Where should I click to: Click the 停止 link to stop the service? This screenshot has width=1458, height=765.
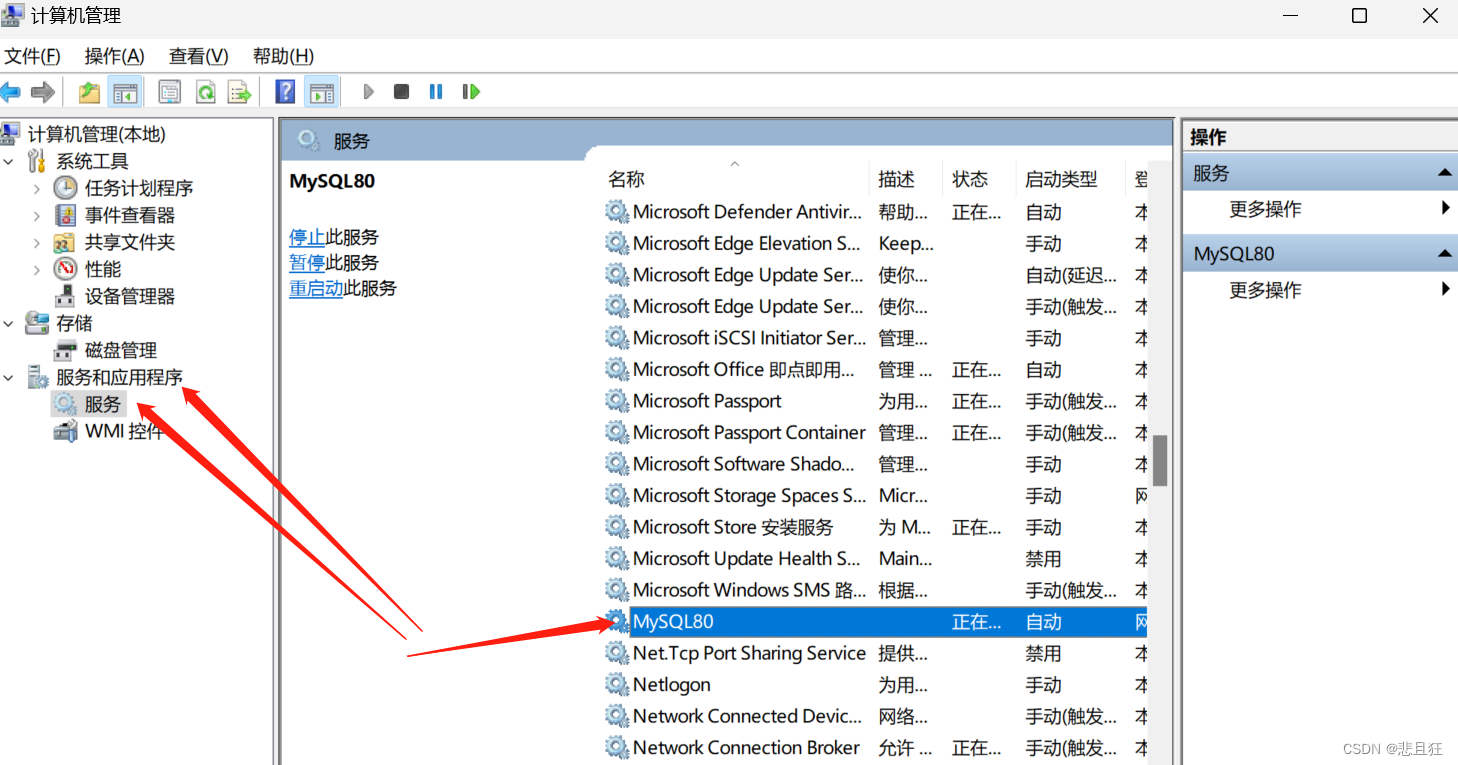pyautogui.click(x=307, y=237)
